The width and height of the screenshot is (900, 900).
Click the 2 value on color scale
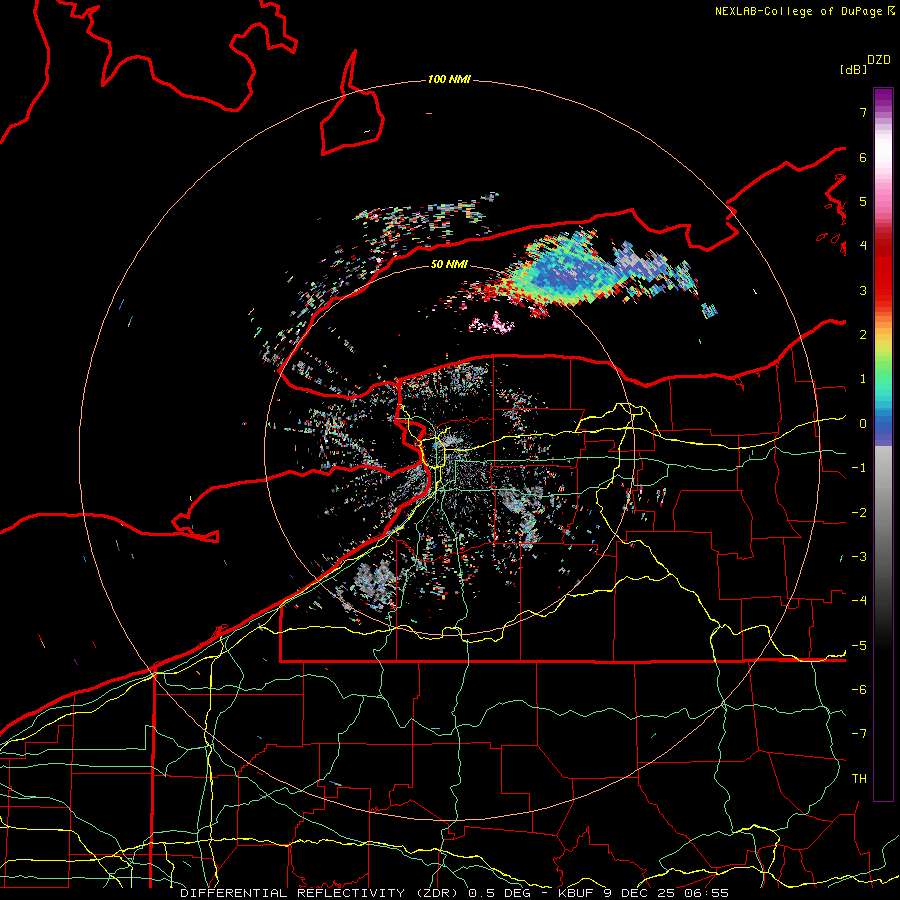coord(863,335)
